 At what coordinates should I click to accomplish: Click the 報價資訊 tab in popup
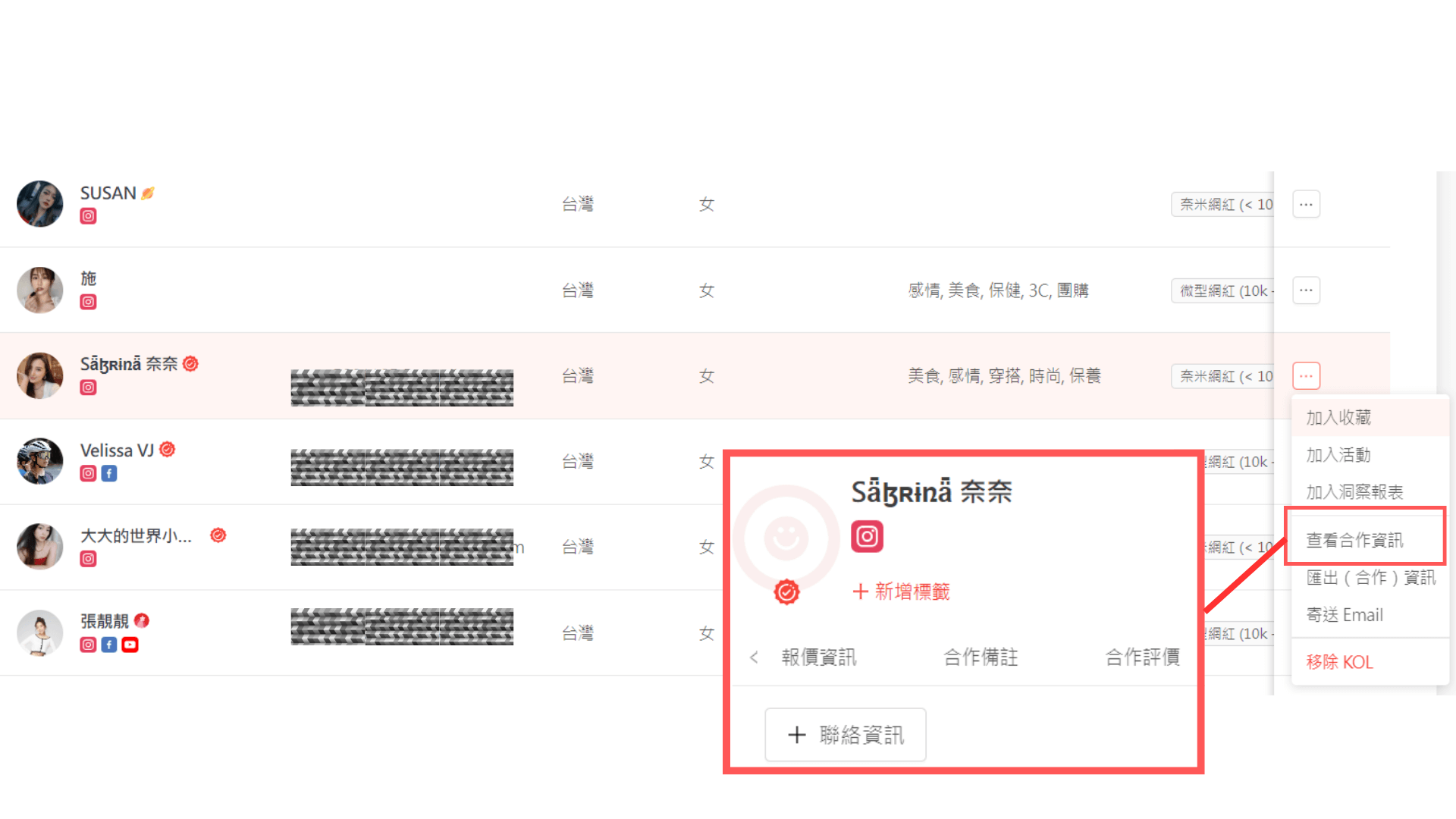[x=820, y=657]
